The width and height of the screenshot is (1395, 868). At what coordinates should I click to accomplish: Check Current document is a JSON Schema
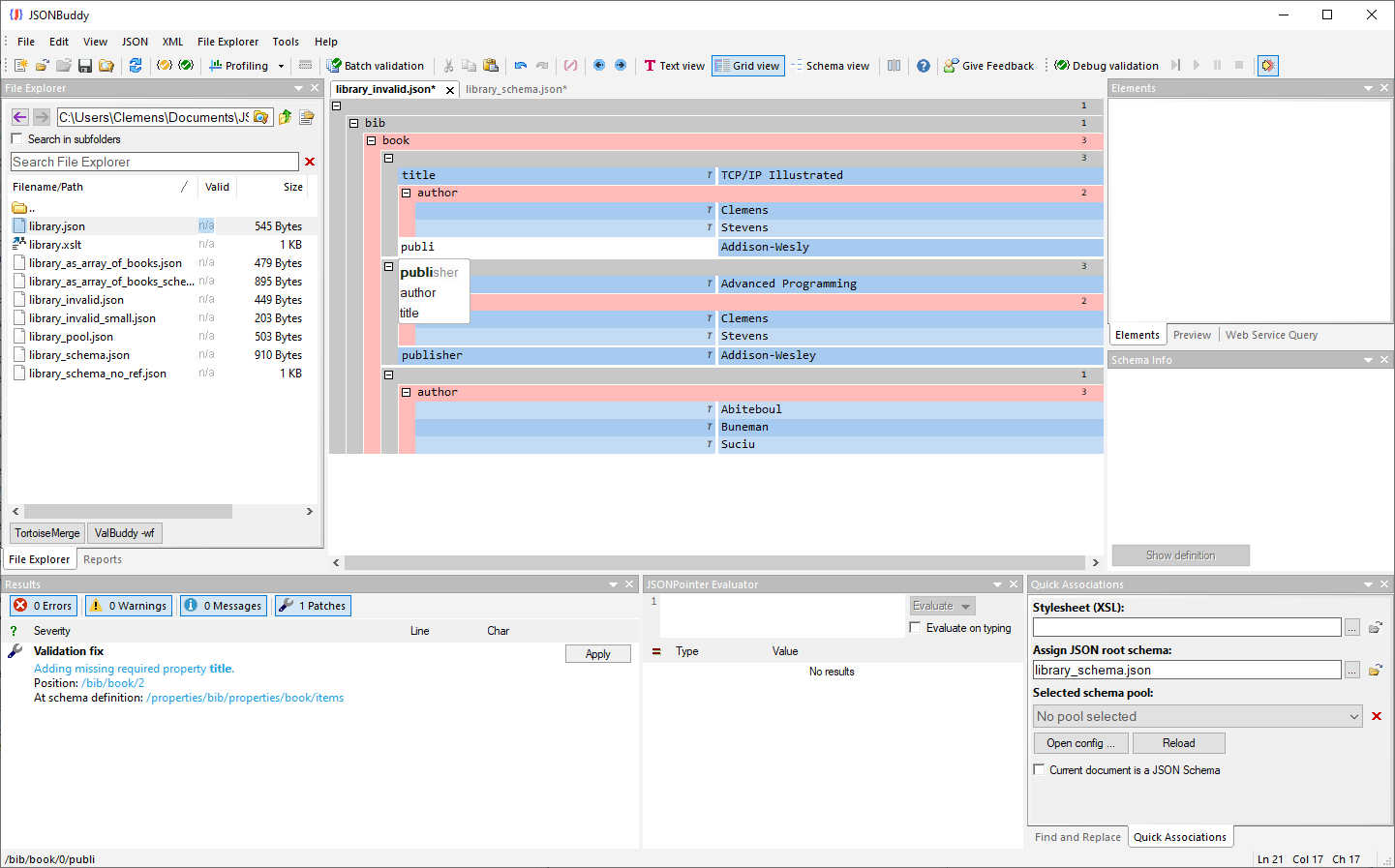click(1039, 770)
